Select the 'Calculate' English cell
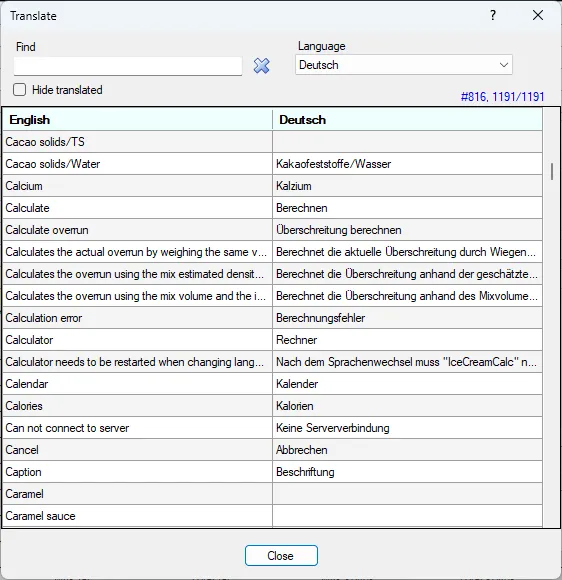 tap(137, 208)
